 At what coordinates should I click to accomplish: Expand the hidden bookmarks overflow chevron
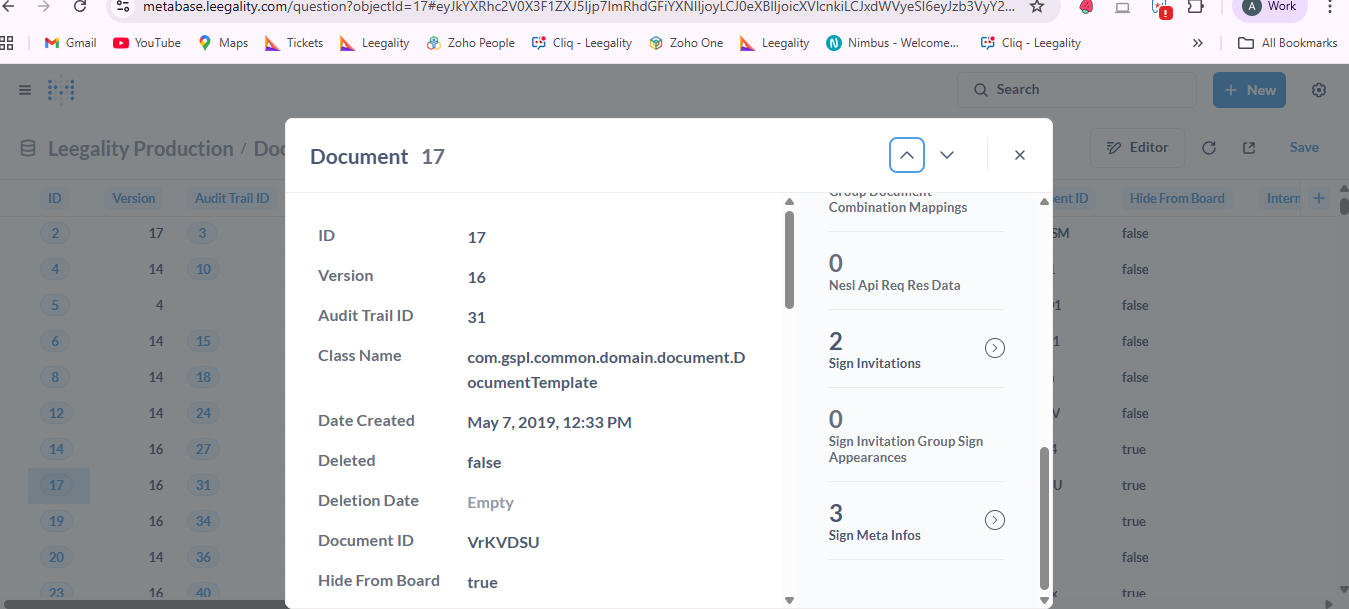[x=1198, y=43]
